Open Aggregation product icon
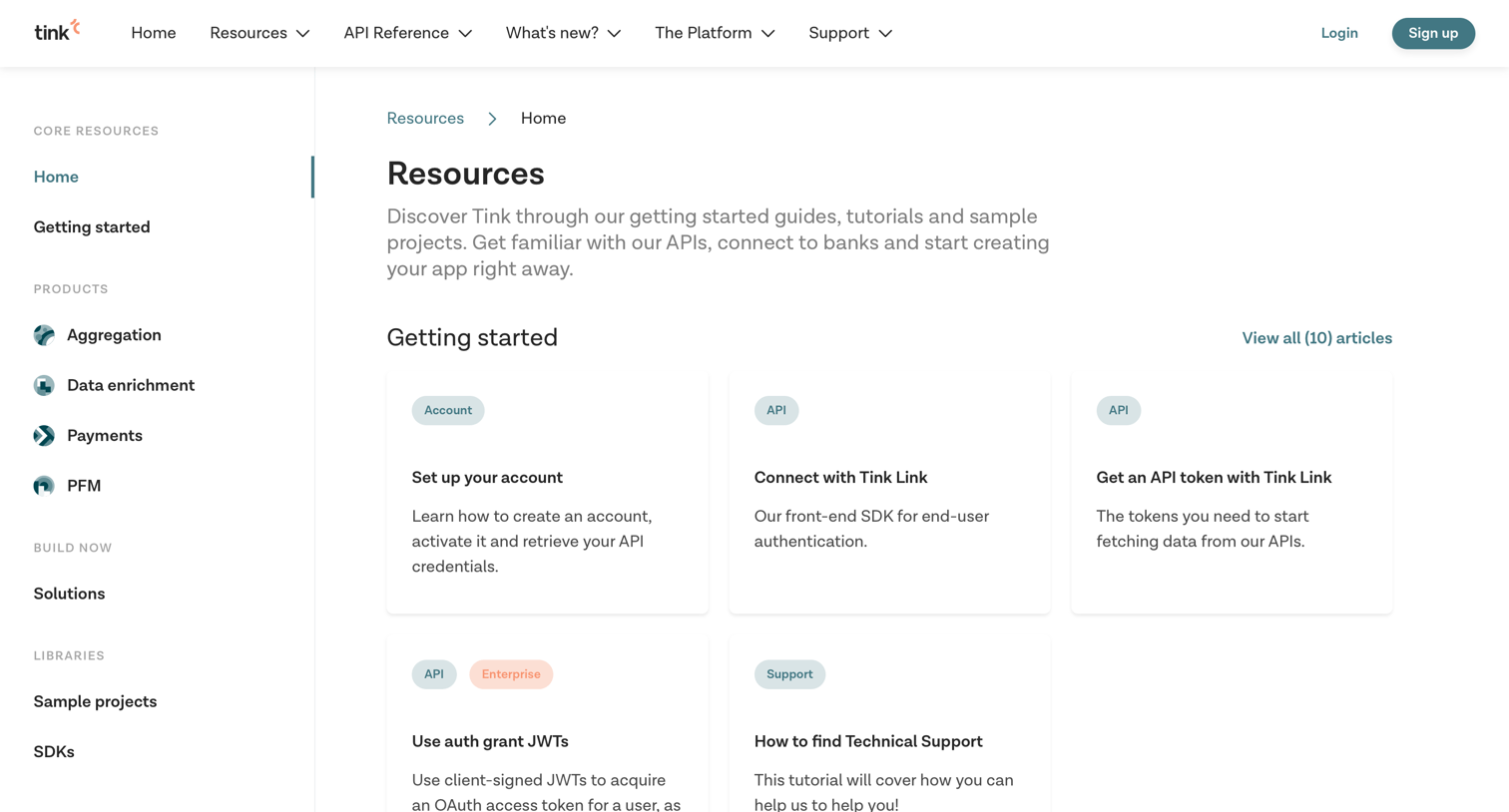 pyautogui.click(x=44, y=335)
